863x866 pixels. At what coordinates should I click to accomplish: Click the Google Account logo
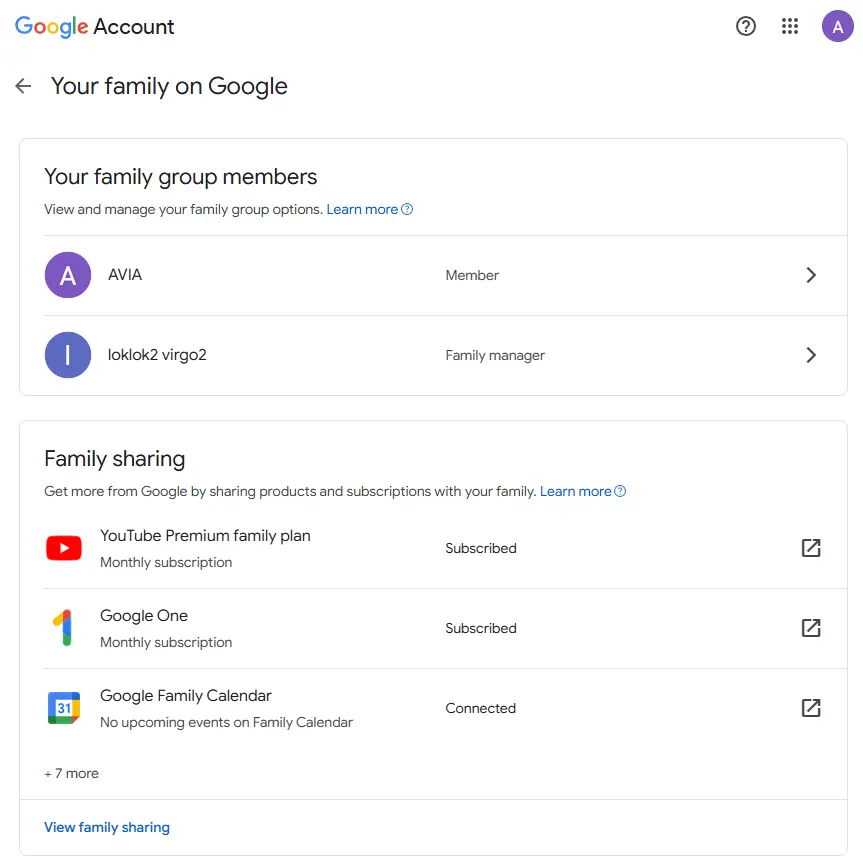click(94, 27)
